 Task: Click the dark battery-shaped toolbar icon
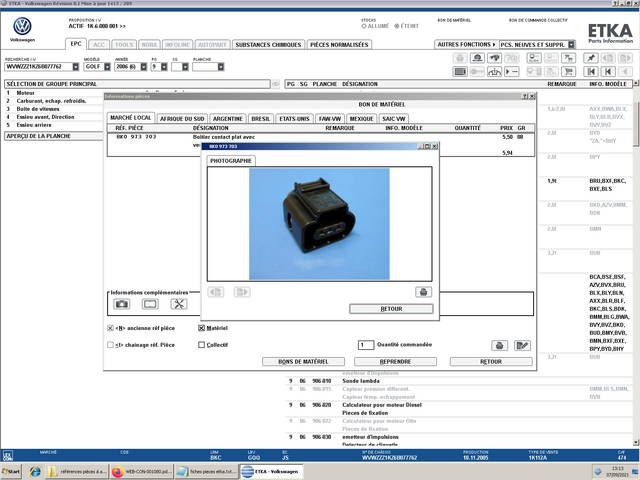[x=460, y=72]
